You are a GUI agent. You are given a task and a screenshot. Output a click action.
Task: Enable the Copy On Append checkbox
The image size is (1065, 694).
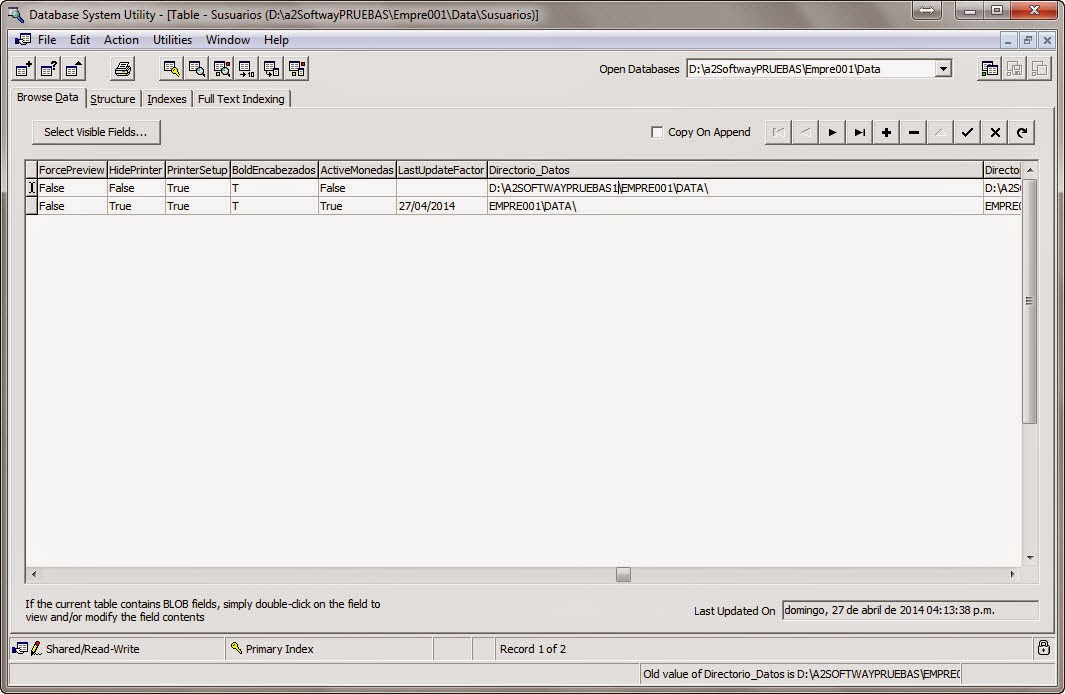click(657, 131)
